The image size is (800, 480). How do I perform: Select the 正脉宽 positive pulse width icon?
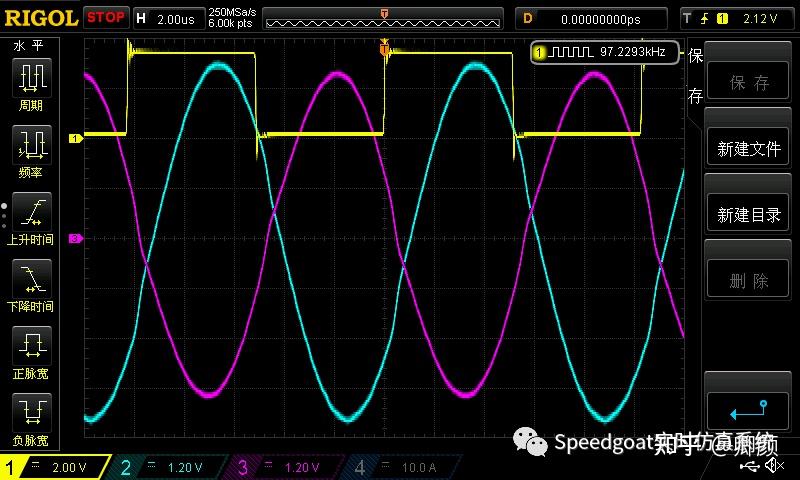pos(31,346)
